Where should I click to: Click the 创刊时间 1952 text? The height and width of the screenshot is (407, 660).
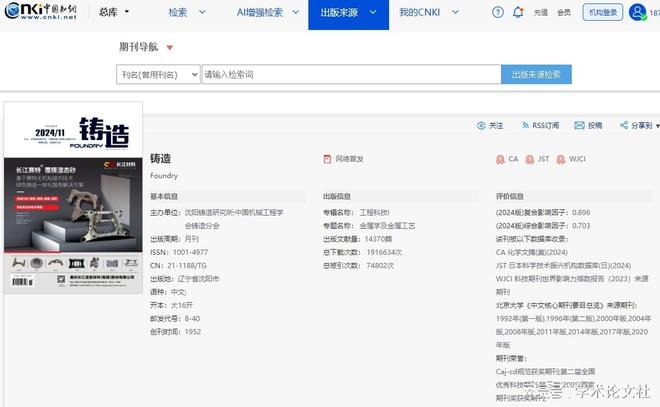(176, 332)
